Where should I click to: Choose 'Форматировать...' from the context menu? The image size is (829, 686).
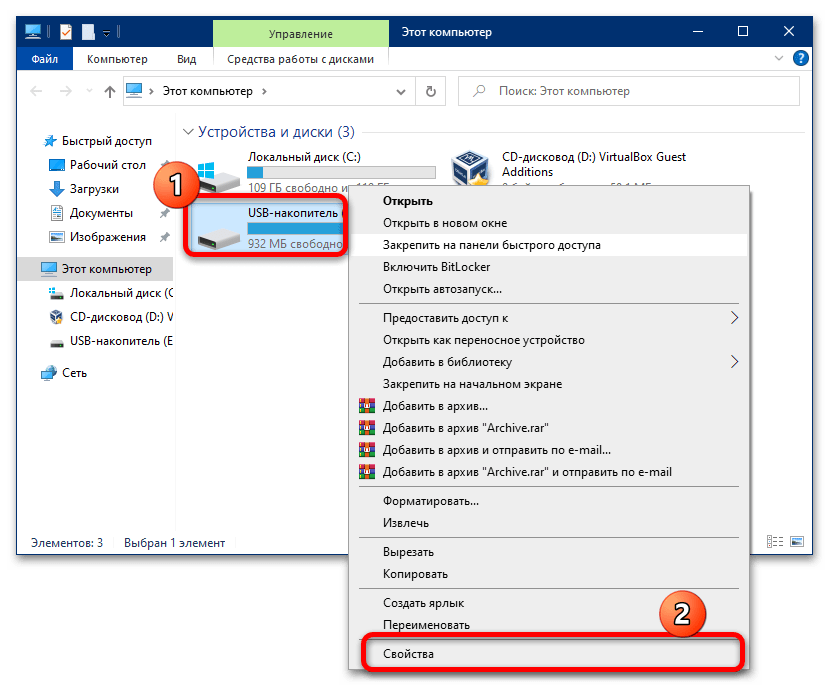click(430, 501)
